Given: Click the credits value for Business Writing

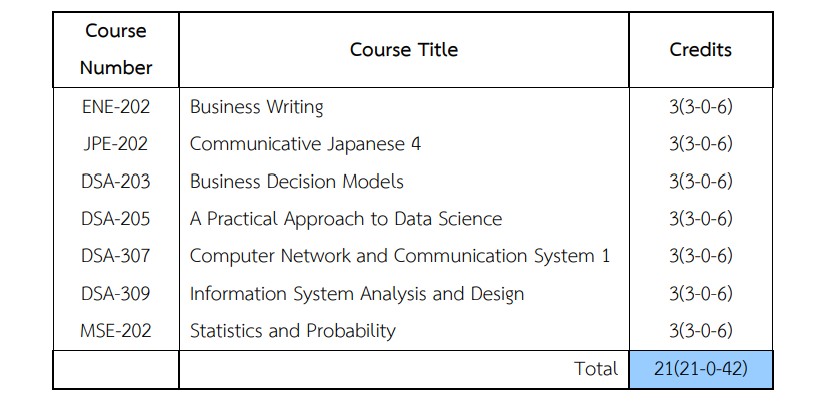Looking at the screenshot, I should 700,106.
